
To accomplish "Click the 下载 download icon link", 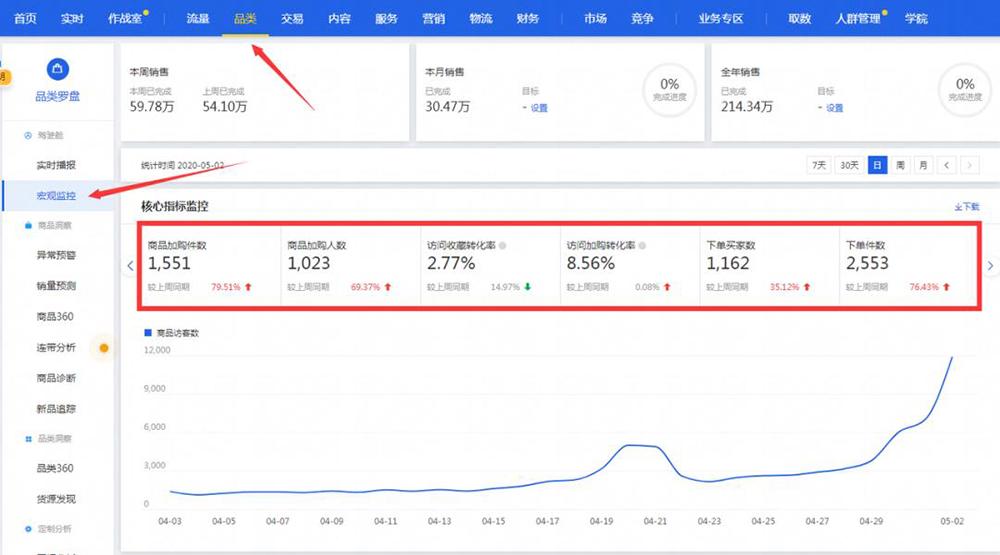I will click(x=966, y=207).
